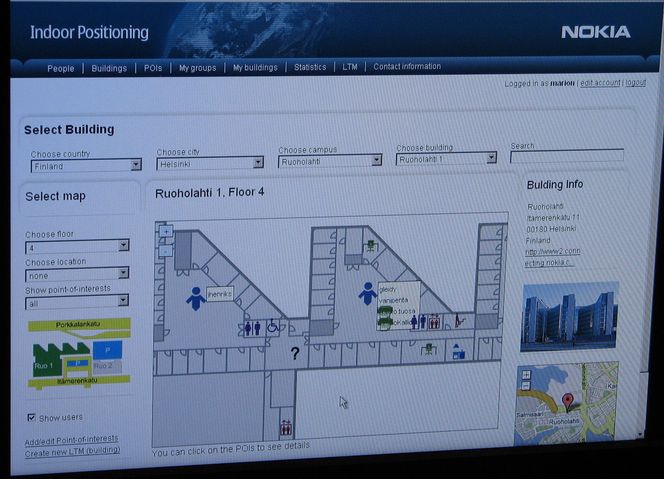
Task: Open the LTM menu tab
Action: coord(350,66)
